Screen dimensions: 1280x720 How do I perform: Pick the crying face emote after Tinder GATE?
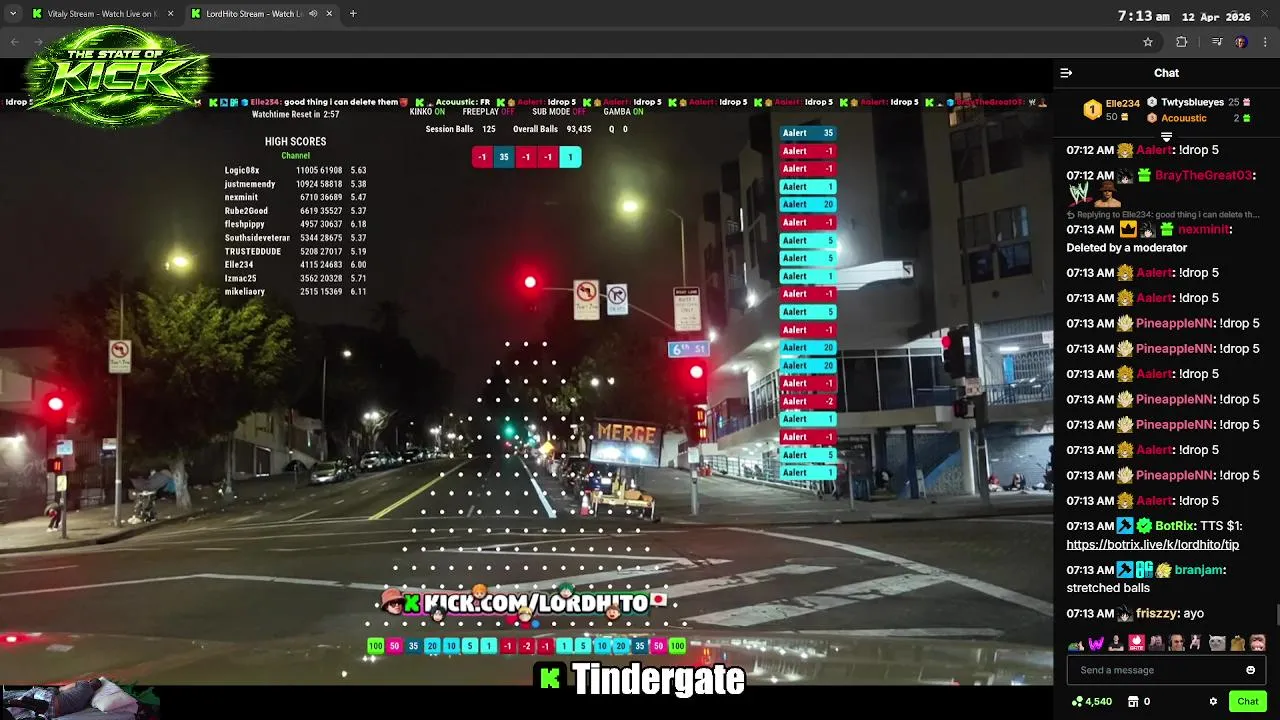tap(1157, 642)
